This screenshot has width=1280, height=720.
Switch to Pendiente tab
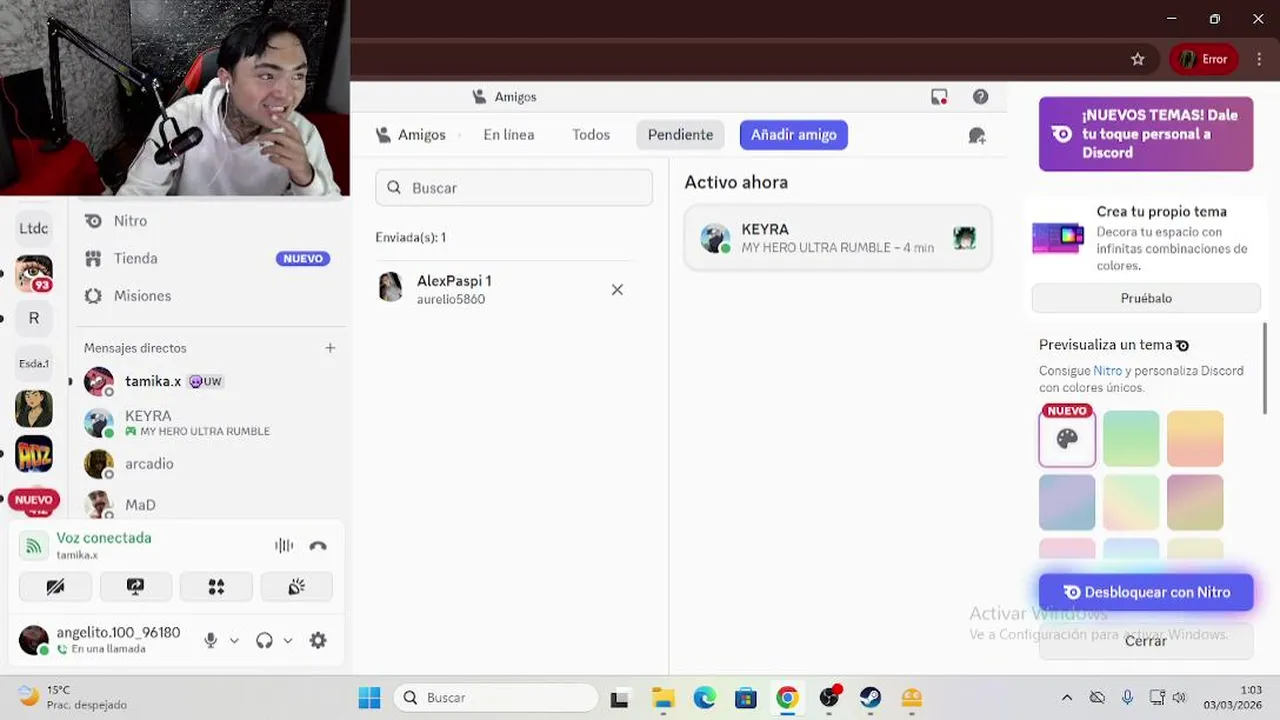tap(680, 135)
